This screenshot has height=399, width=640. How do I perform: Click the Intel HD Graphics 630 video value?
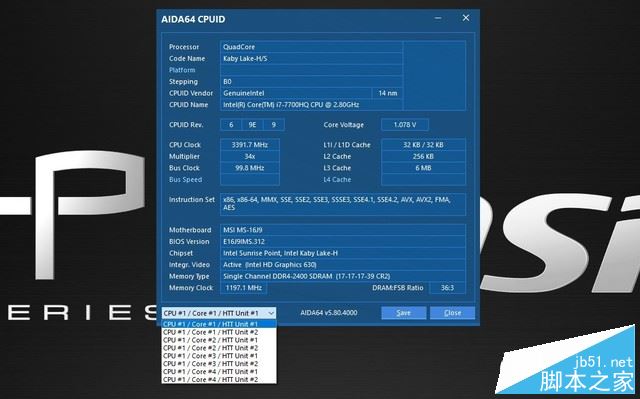343,264
